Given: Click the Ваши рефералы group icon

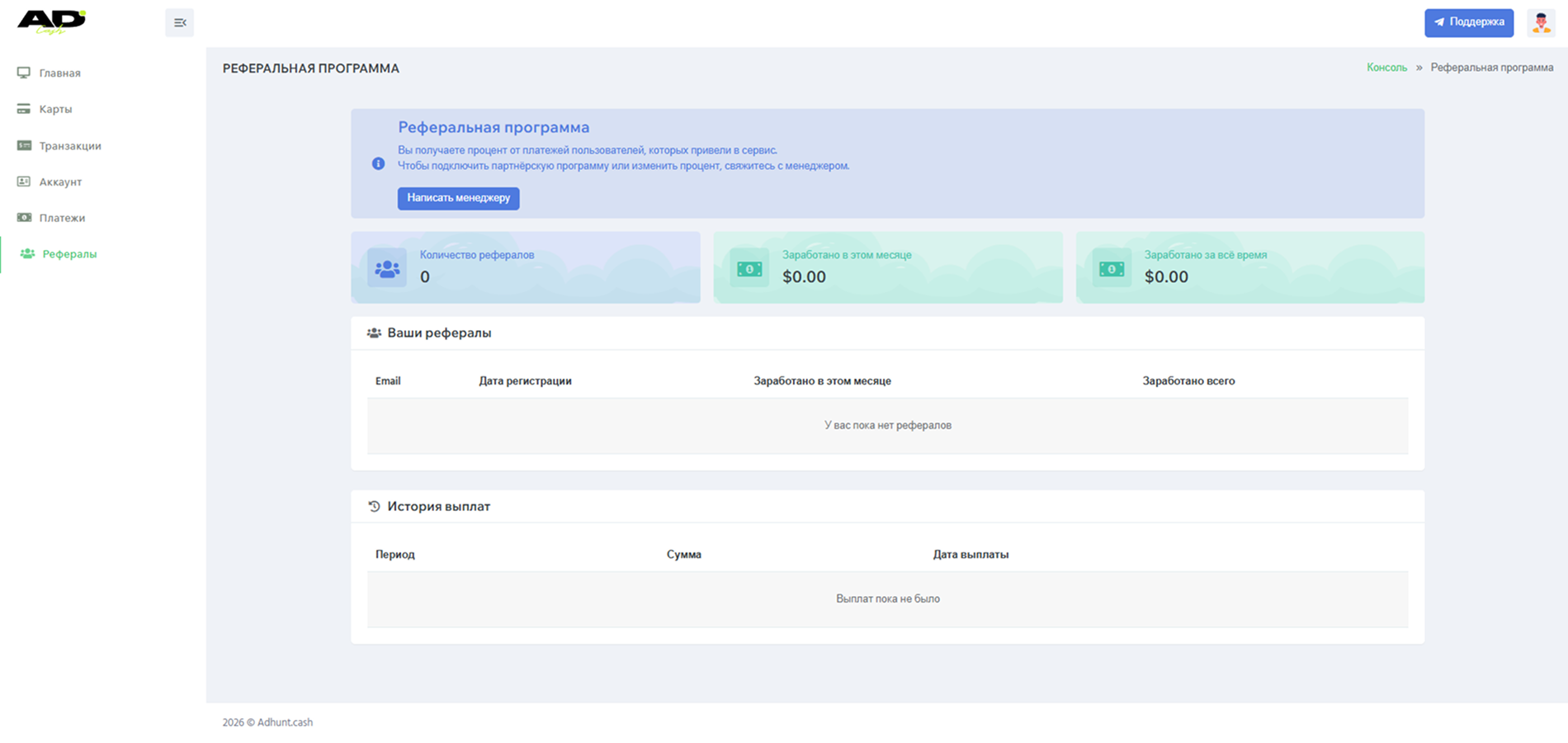Looking at the screenshot, I should coord(374,334).
